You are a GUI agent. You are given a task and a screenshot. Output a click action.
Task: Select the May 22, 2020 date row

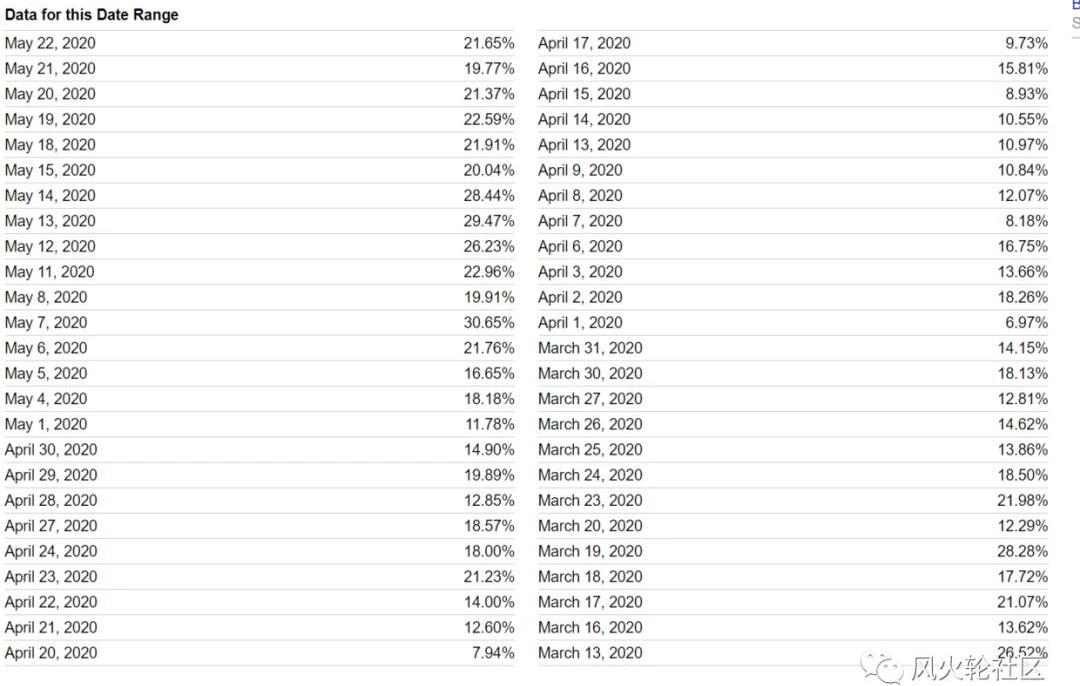[50, 43]
